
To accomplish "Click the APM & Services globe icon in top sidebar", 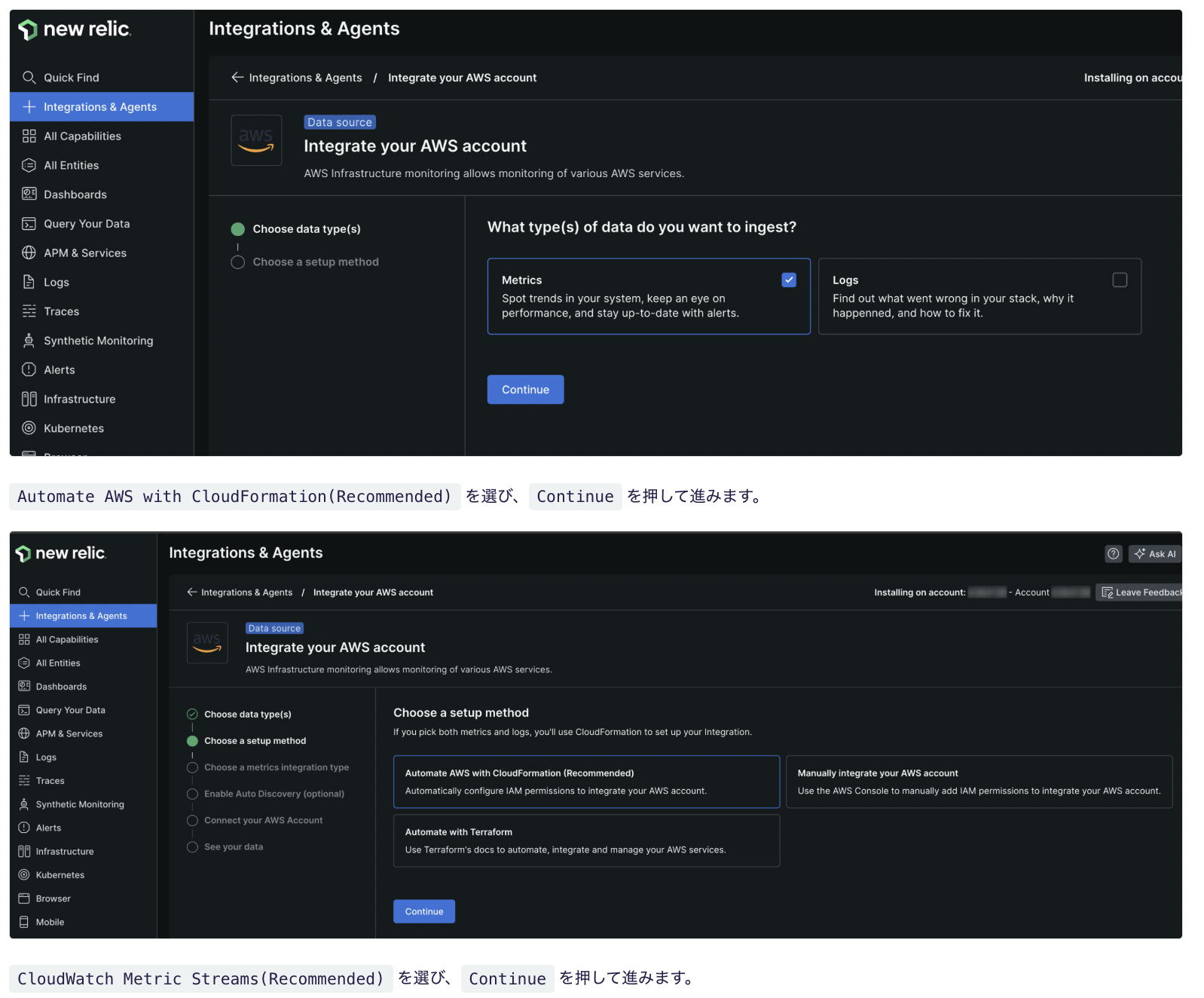I will pyautogui.click(x=29, y=253).
